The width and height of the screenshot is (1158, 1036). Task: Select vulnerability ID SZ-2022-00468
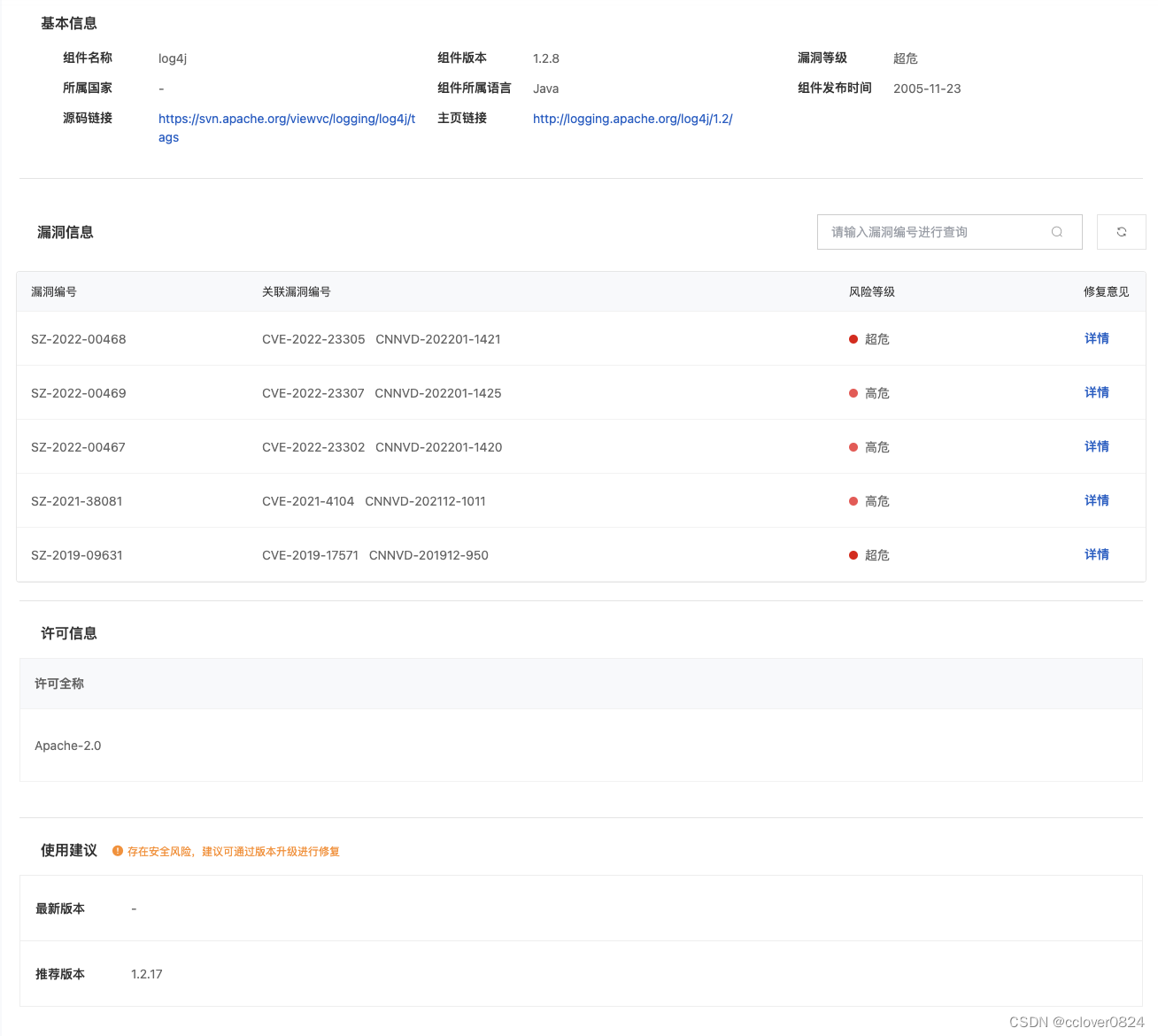click(x=79, y=339)
